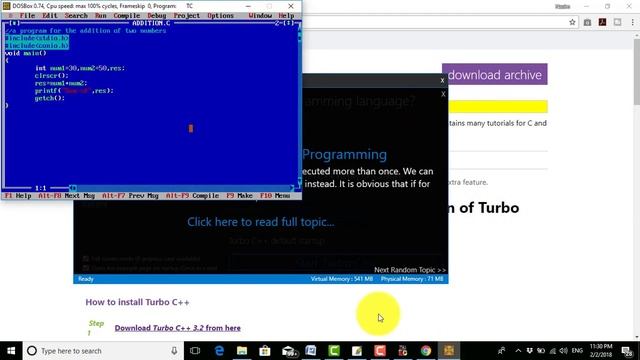Viewport: 640px width, 360px height.
Task: Click Alt-F9 Compile in status line
Action: coord(192,196)
